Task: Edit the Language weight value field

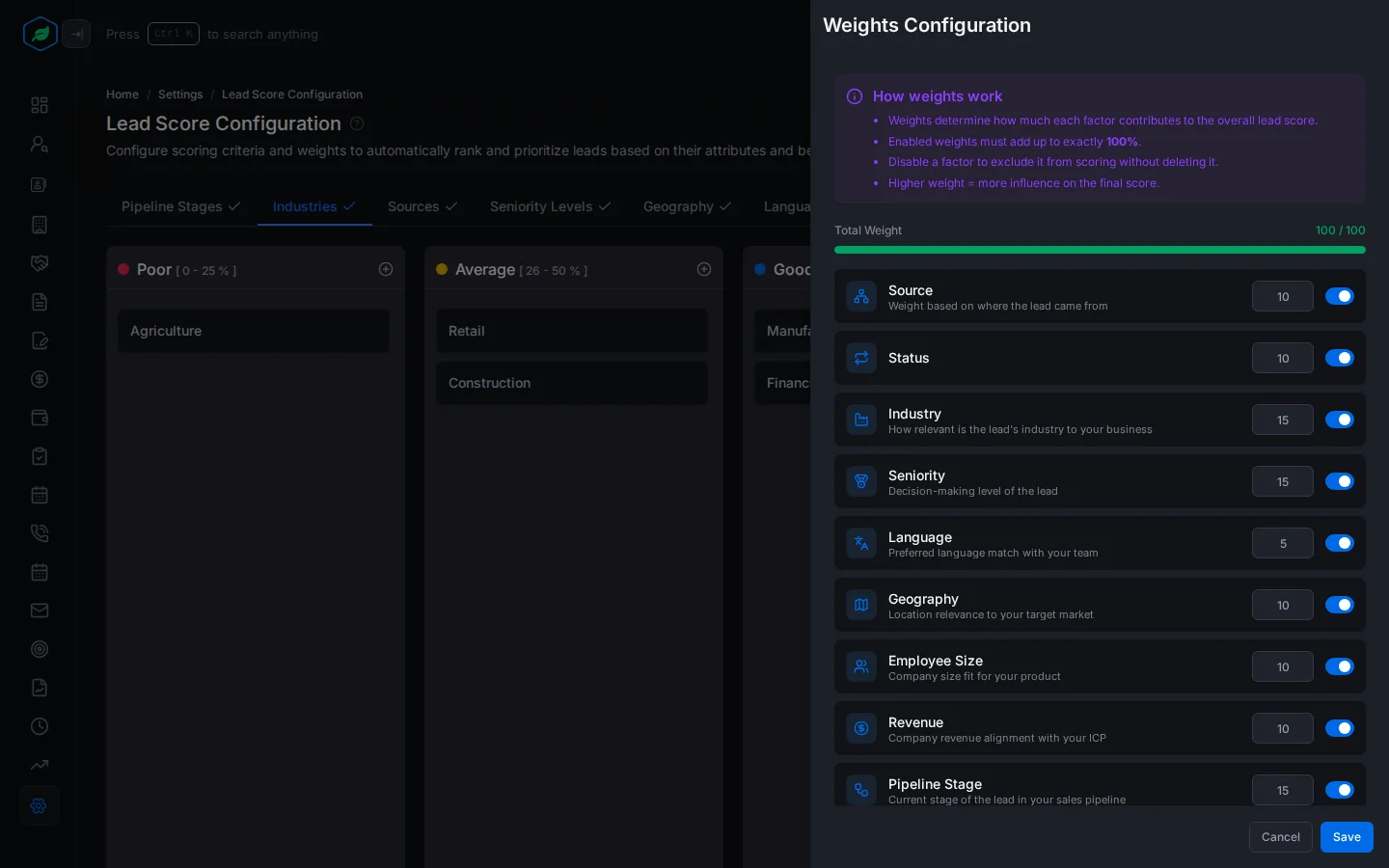Action: tap(1283, 543)
